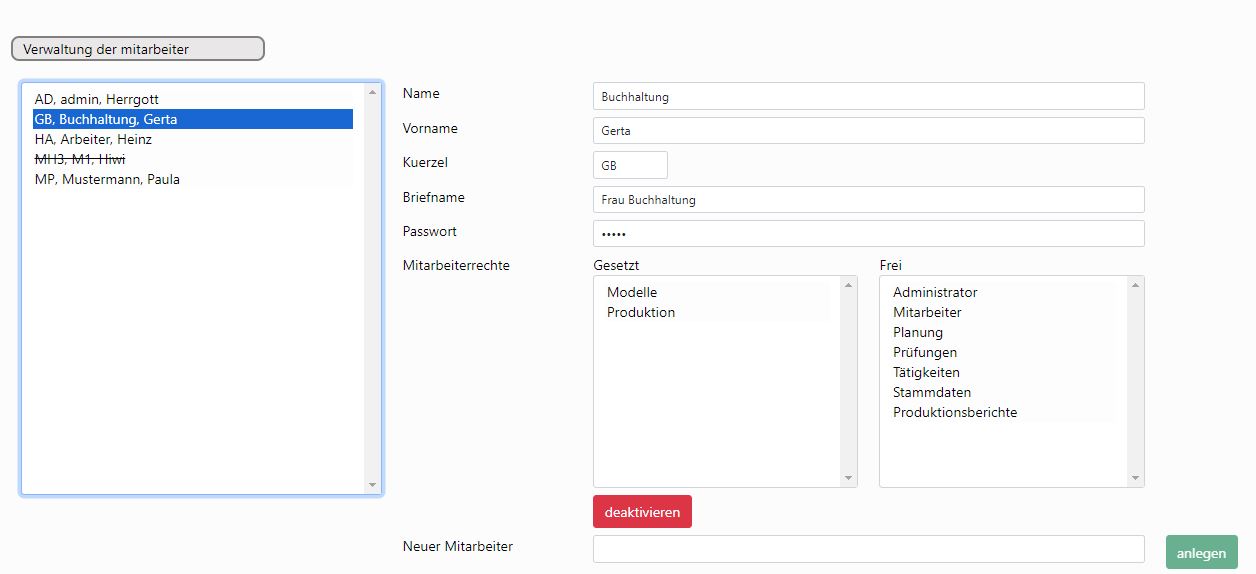
Task: Select Produktion in the Gesetzt list
Action: [x=641, y=312]
